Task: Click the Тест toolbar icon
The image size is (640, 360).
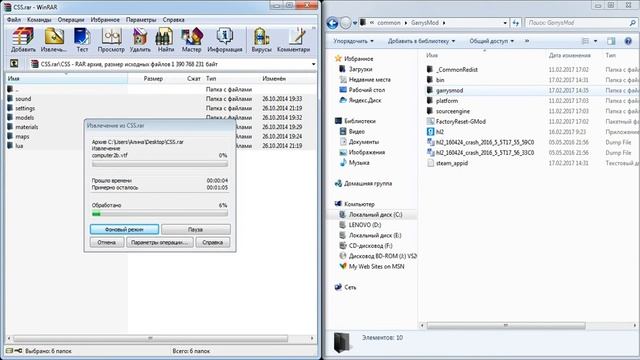Action: point(82,40)
